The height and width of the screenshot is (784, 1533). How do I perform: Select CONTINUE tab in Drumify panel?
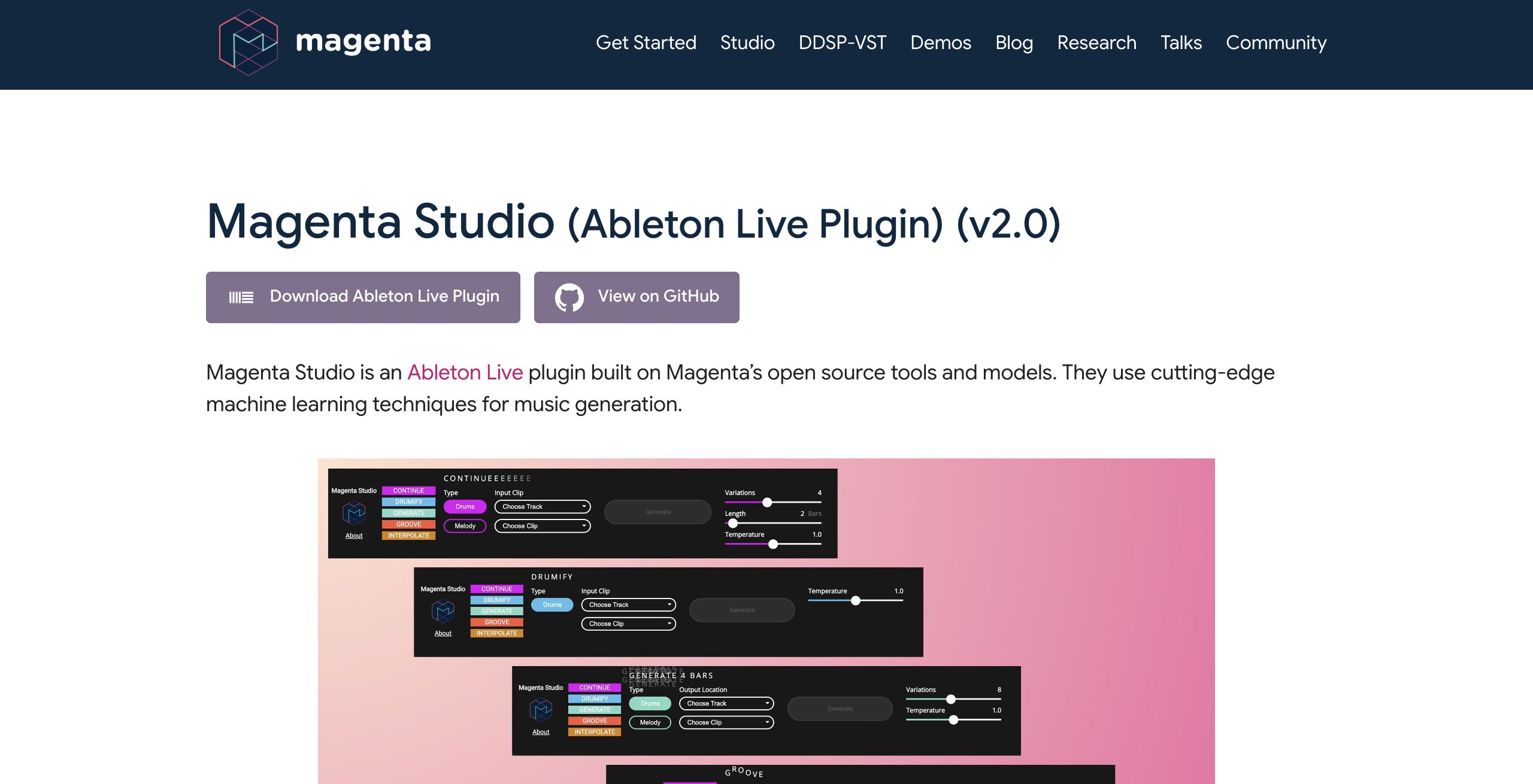click(x=496, y=589)
